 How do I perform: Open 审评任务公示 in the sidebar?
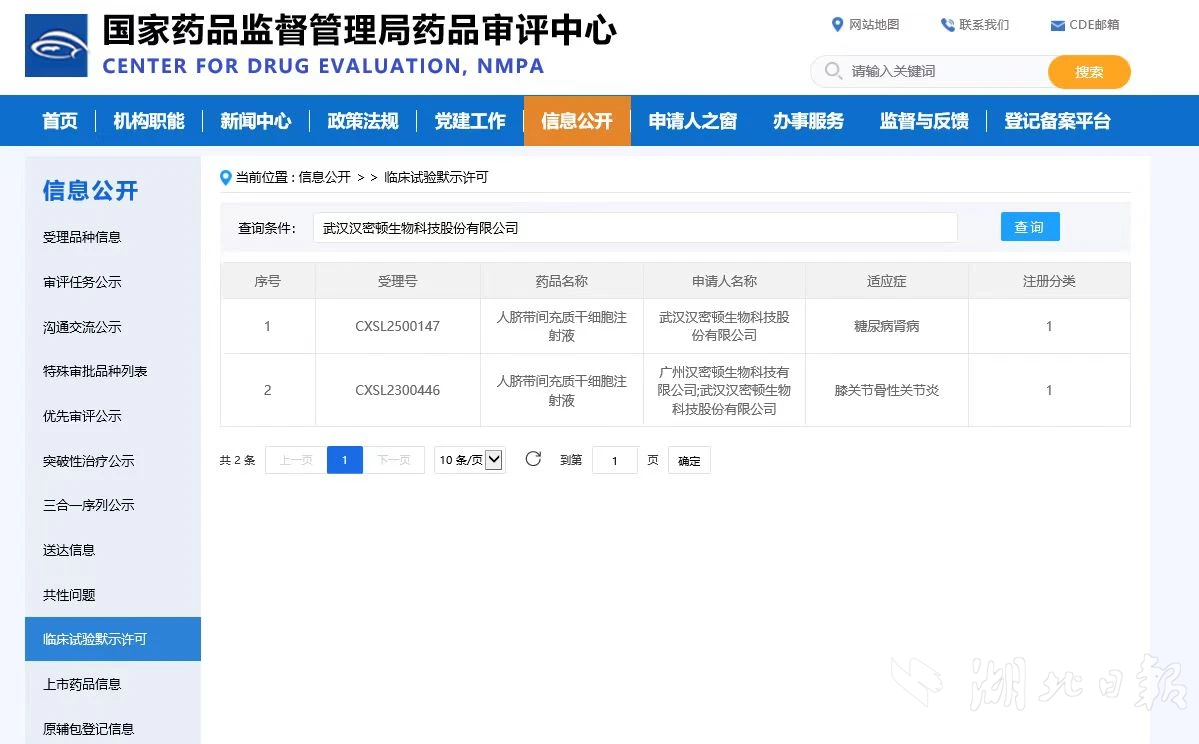(x=82, y=282)
